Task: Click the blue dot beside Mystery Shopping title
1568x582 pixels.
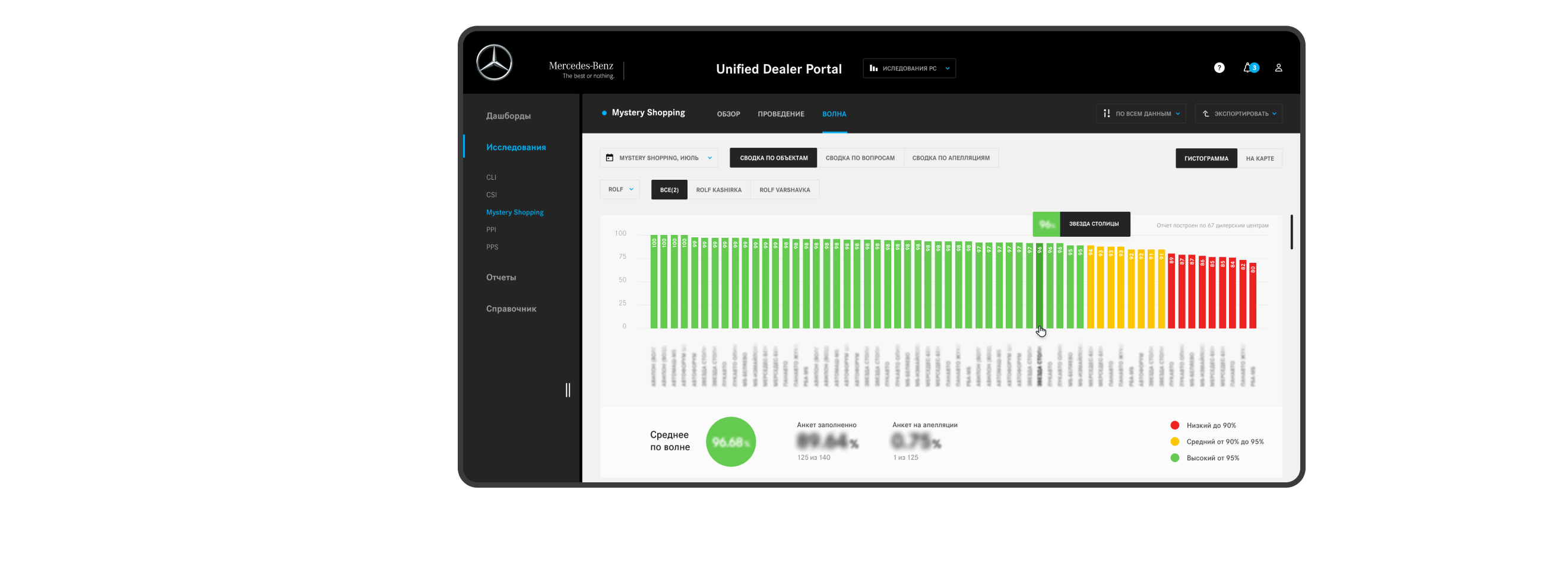Action: (604, 113)
